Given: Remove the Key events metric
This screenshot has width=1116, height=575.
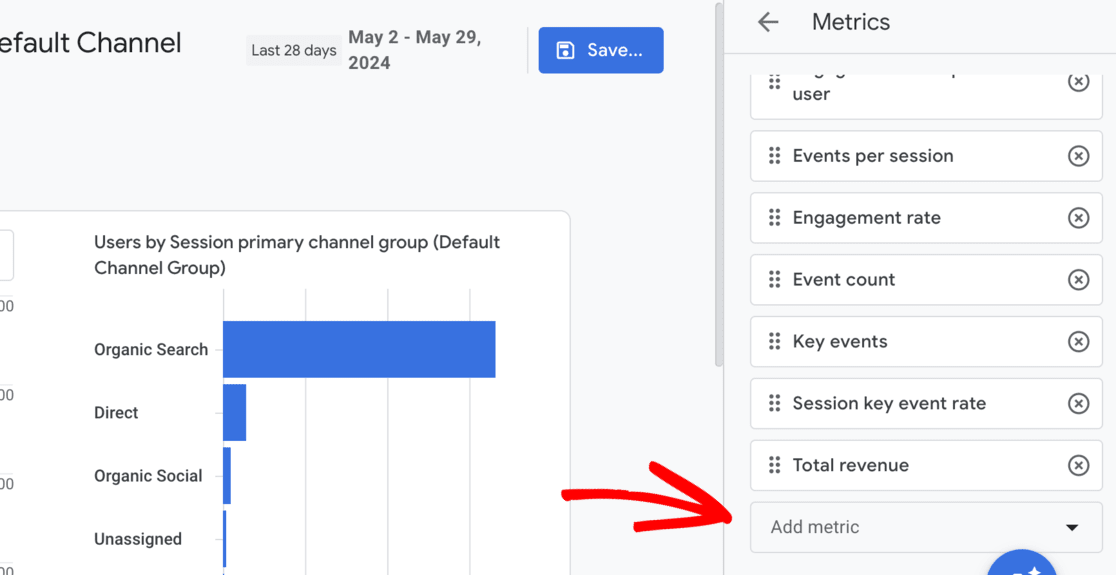Looking at the screenshot, I should pyautogui.click(x=1078, y=342).
